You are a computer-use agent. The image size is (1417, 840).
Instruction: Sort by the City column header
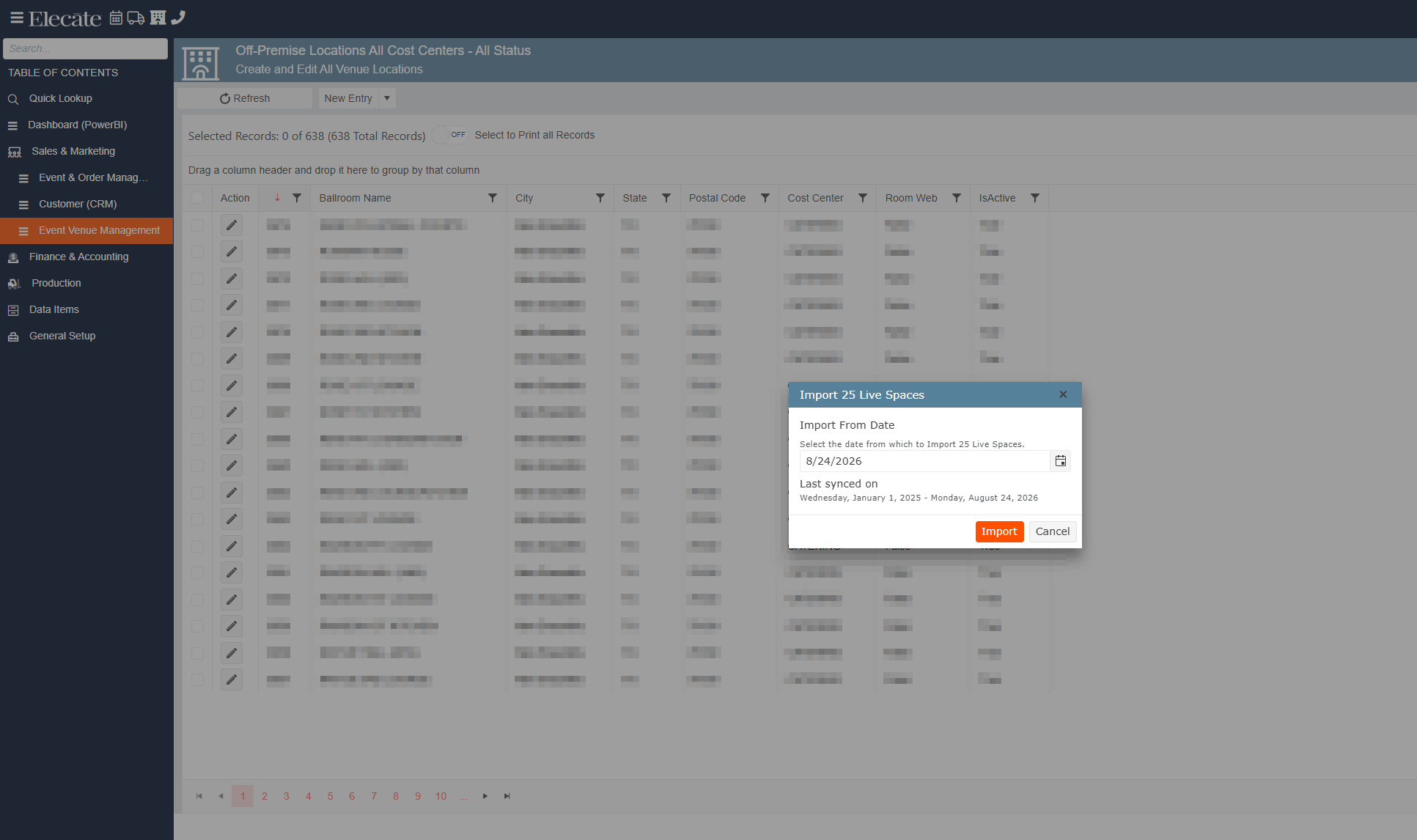tap(524, 198)
